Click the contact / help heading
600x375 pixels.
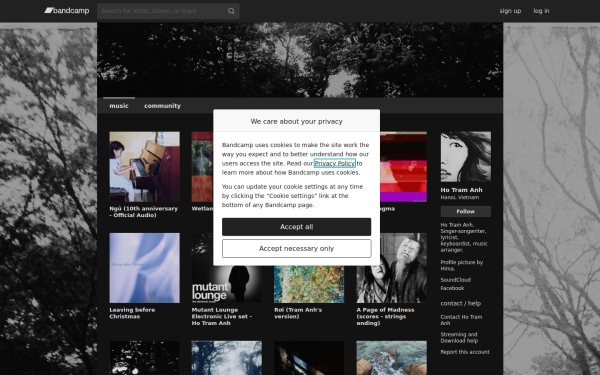[461, 303]
